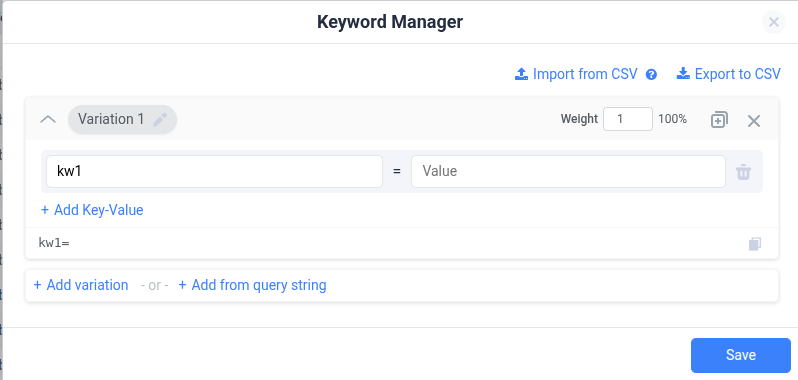Delete the kw1 key-value row via trash icon

[744, 172]
